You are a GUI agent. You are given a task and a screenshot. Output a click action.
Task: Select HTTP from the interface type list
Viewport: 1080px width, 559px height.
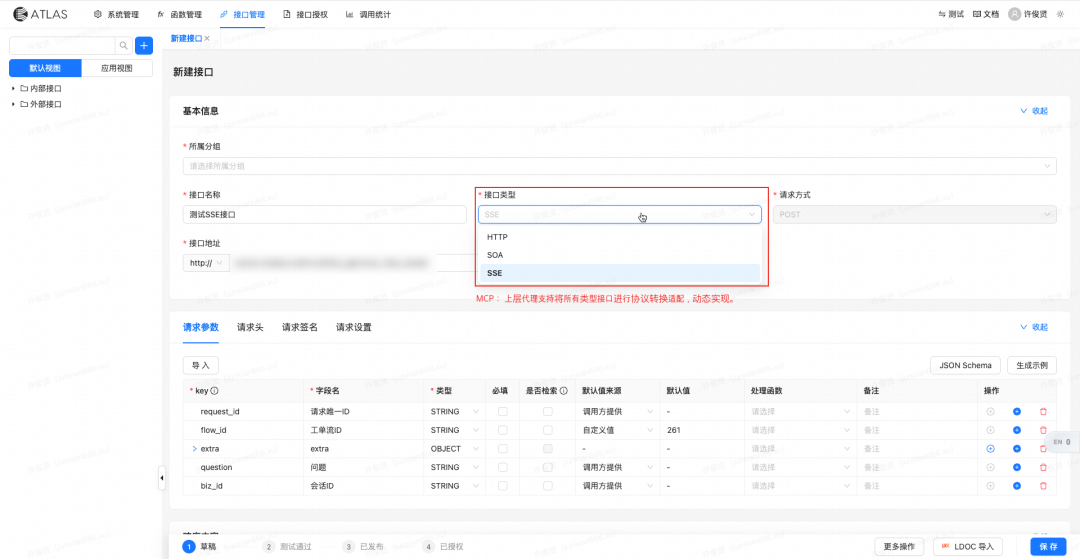point(620,237)
